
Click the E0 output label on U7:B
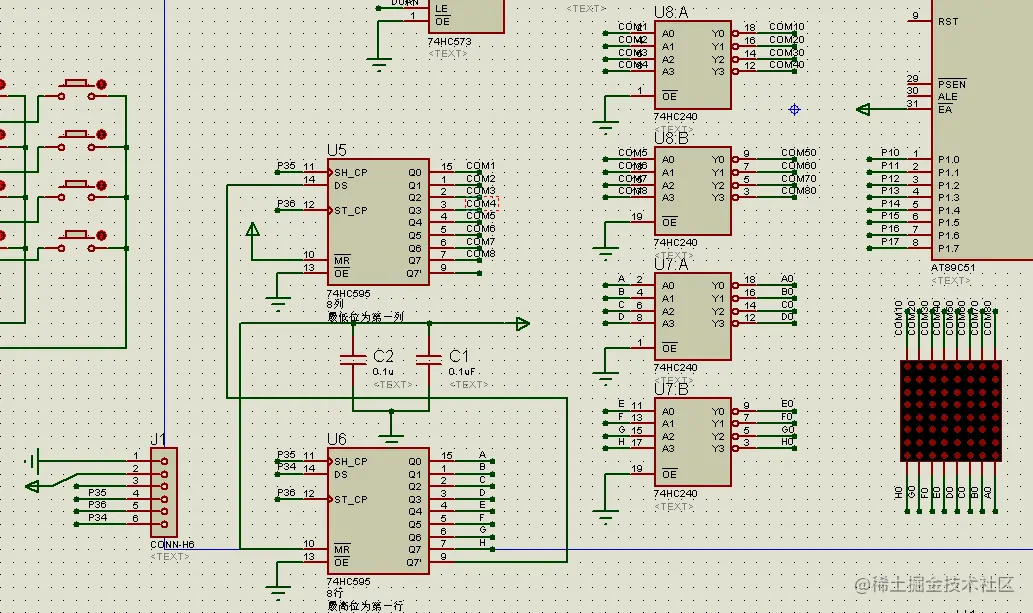[x=787, y=403]
